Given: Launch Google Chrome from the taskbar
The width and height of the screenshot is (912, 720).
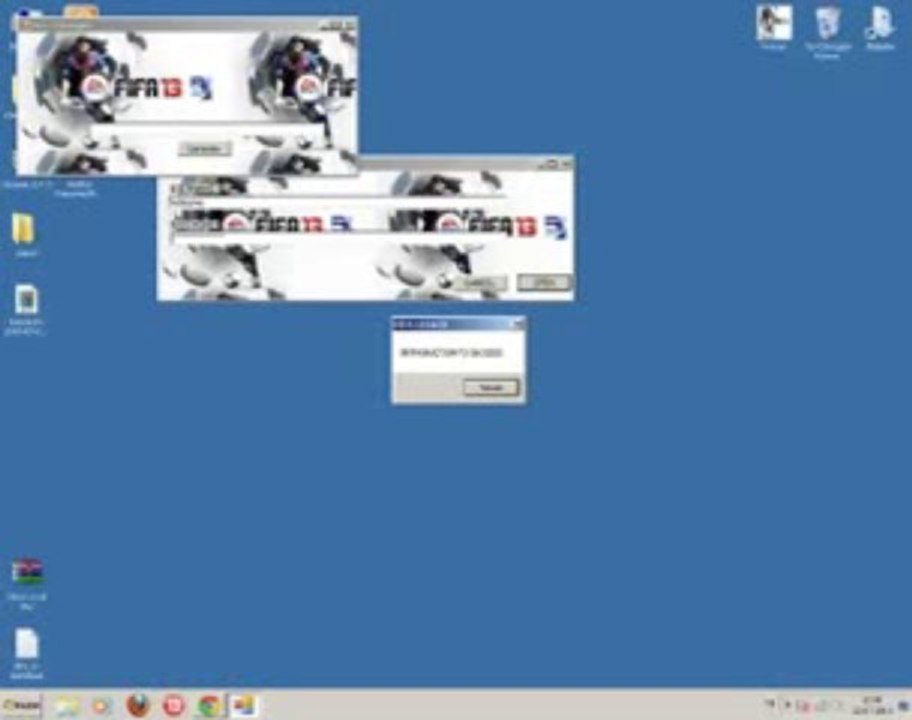Looking at the screenshot, I should point(209,705).
